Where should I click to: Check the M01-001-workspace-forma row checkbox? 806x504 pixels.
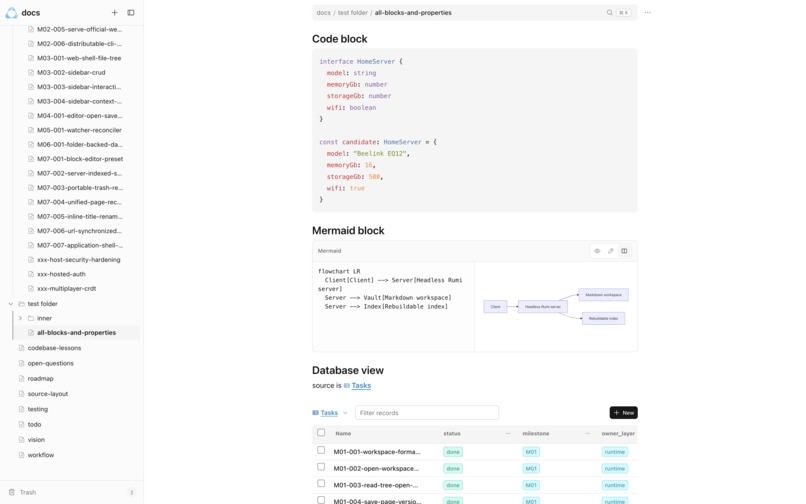click(321, 451)
